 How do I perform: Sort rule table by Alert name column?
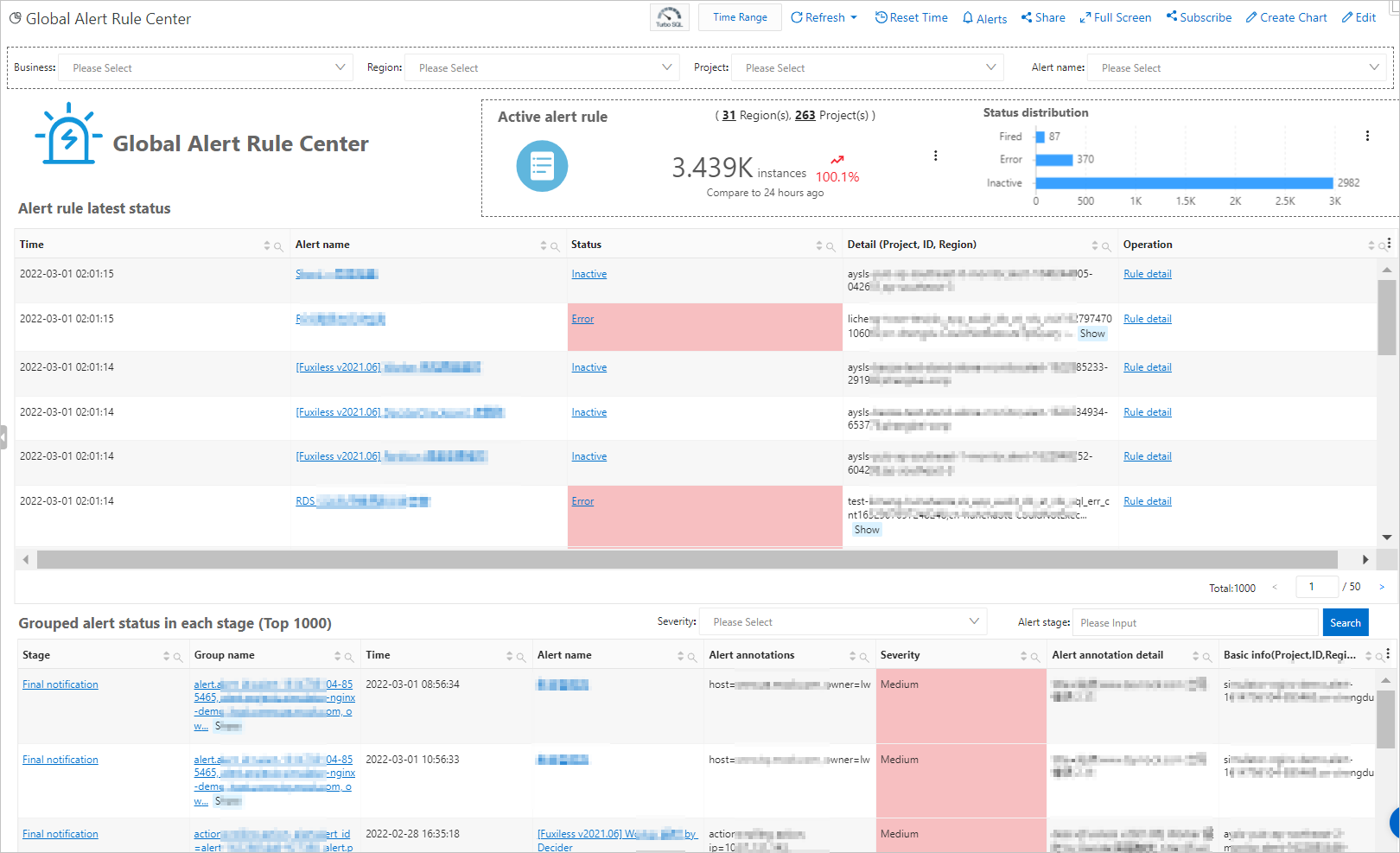(x=544, y=246)
